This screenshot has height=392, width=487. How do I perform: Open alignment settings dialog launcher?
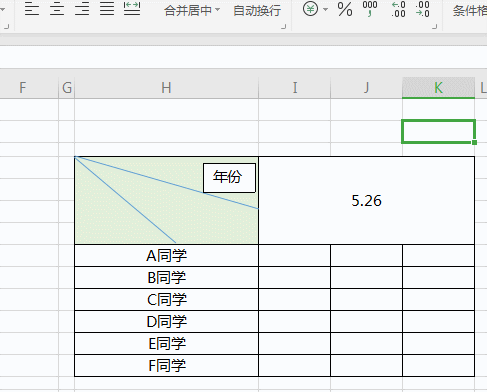(284, 27)
